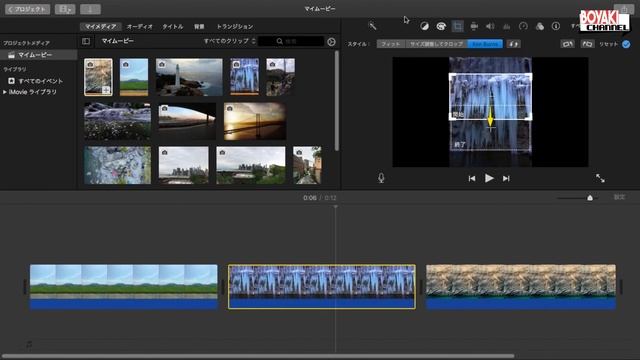Rotate the clip clockwise

coord(587,44)
